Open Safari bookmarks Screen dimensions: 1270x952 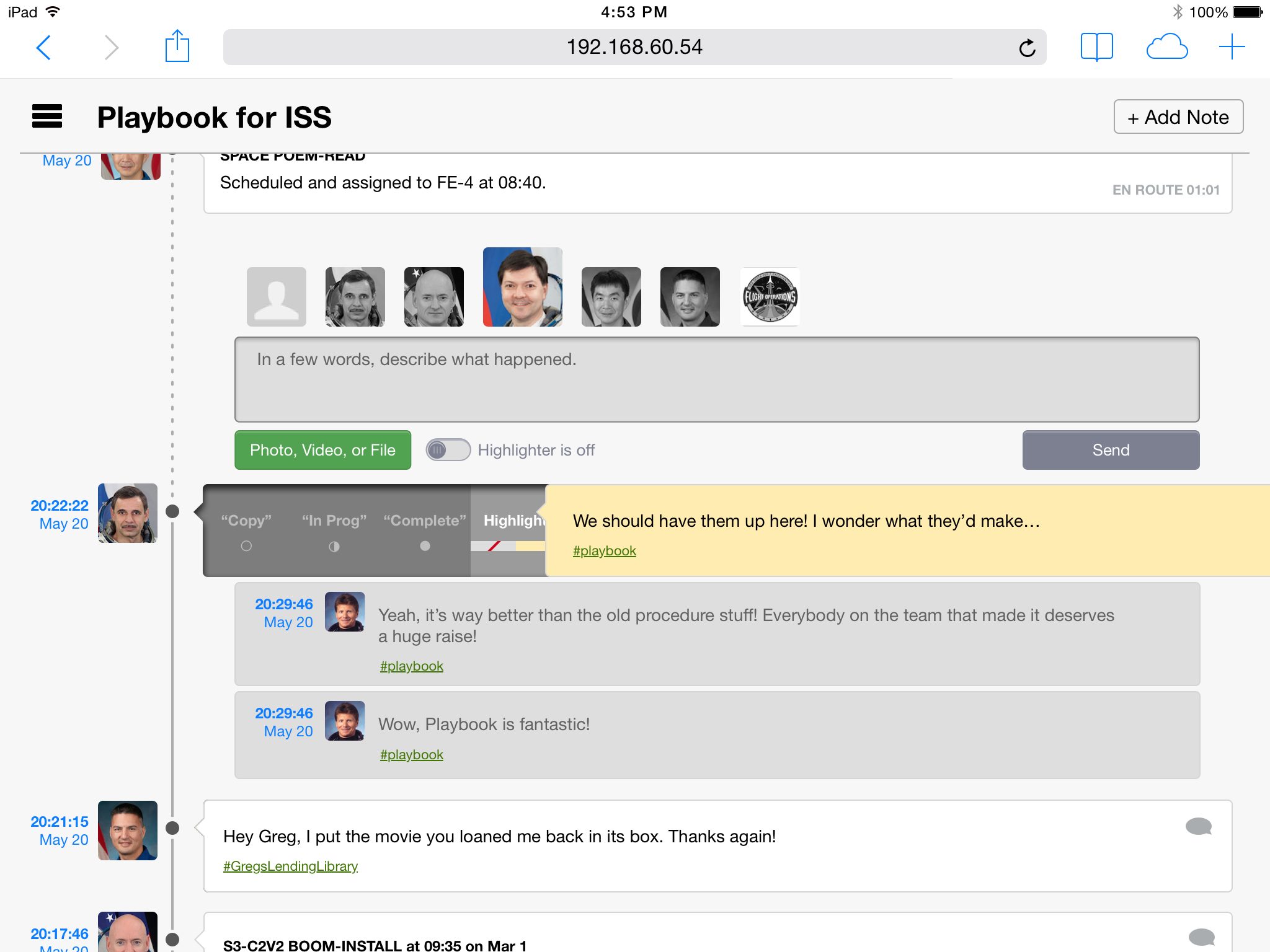[x=1096, y=47]
